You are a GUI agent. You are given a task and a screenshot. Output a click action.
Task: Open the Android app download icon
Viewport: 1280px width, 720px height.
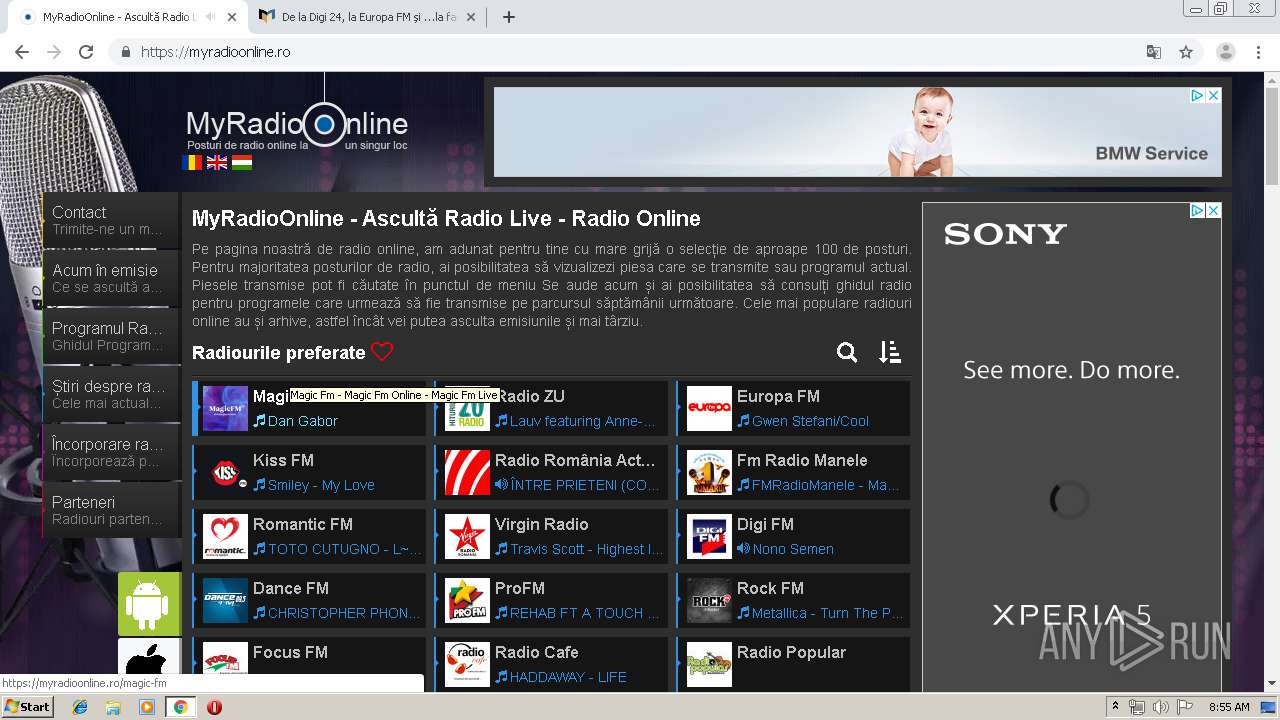(149, 604)
